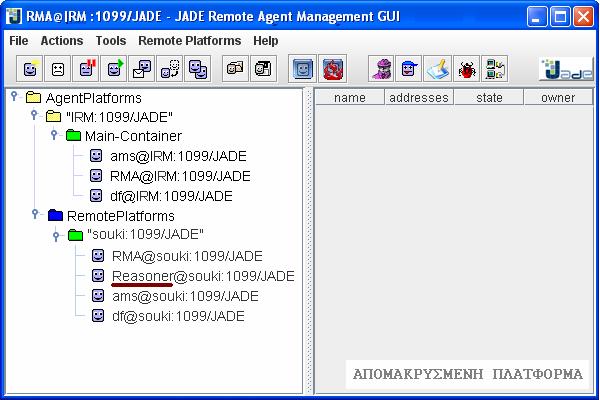Click the addresses column header
Screen dimensions: 600x400
(x=419, y=98)
